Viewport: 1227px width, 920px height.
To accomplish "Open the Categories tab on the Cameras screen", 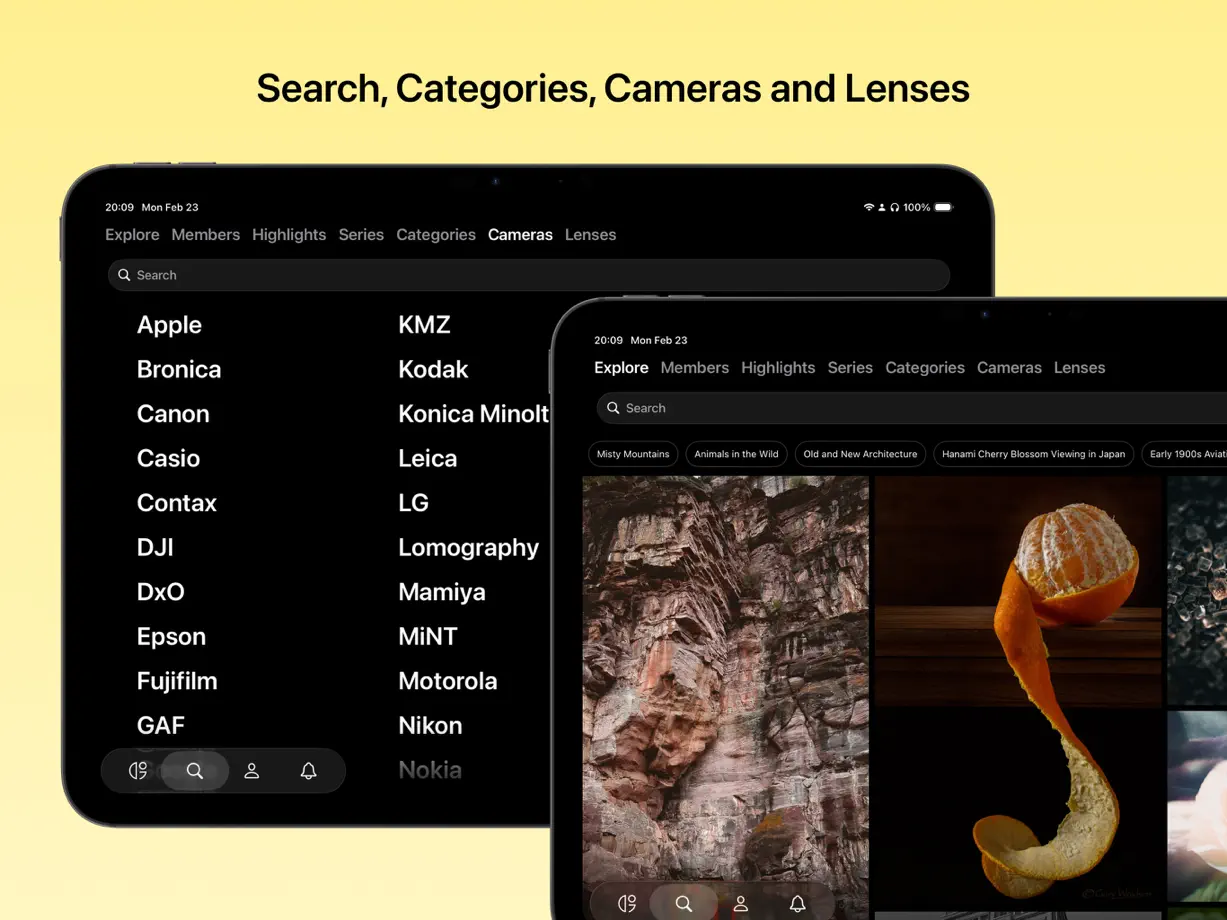I will [x=436, y=235].
